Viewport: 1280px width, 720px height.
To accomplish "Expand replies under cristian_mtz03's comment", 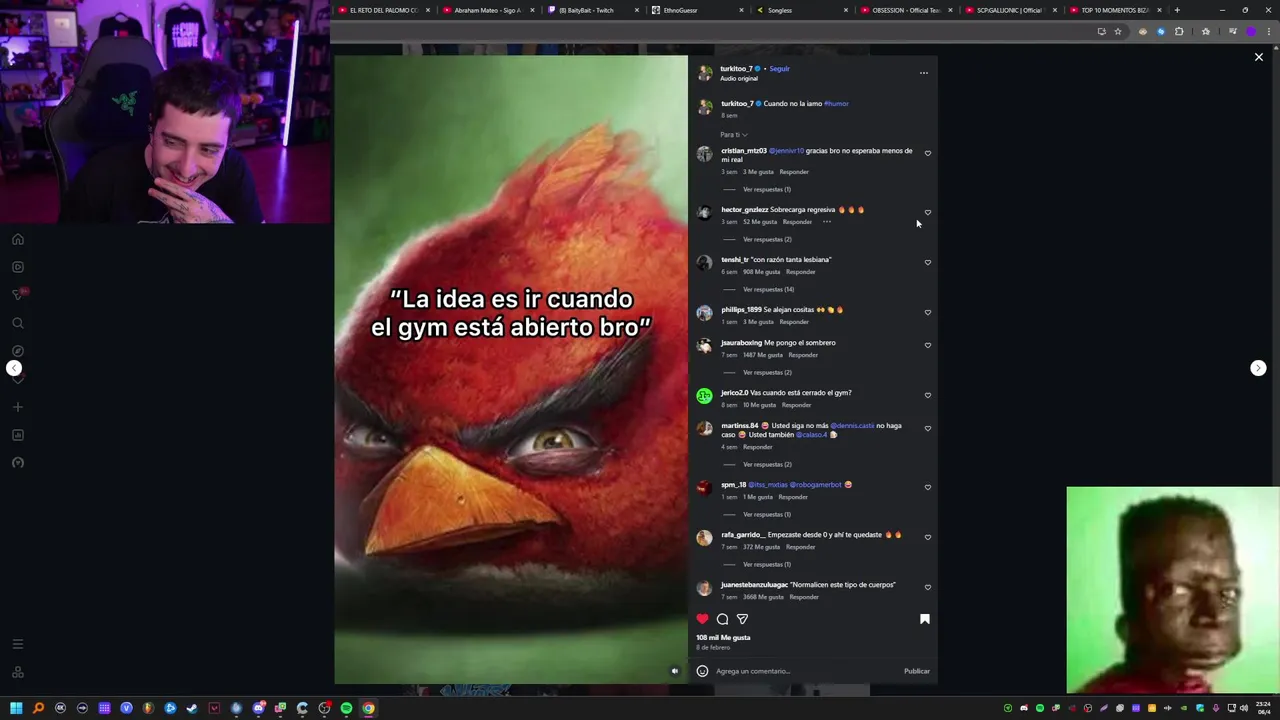I will click(x=766, y=189).
